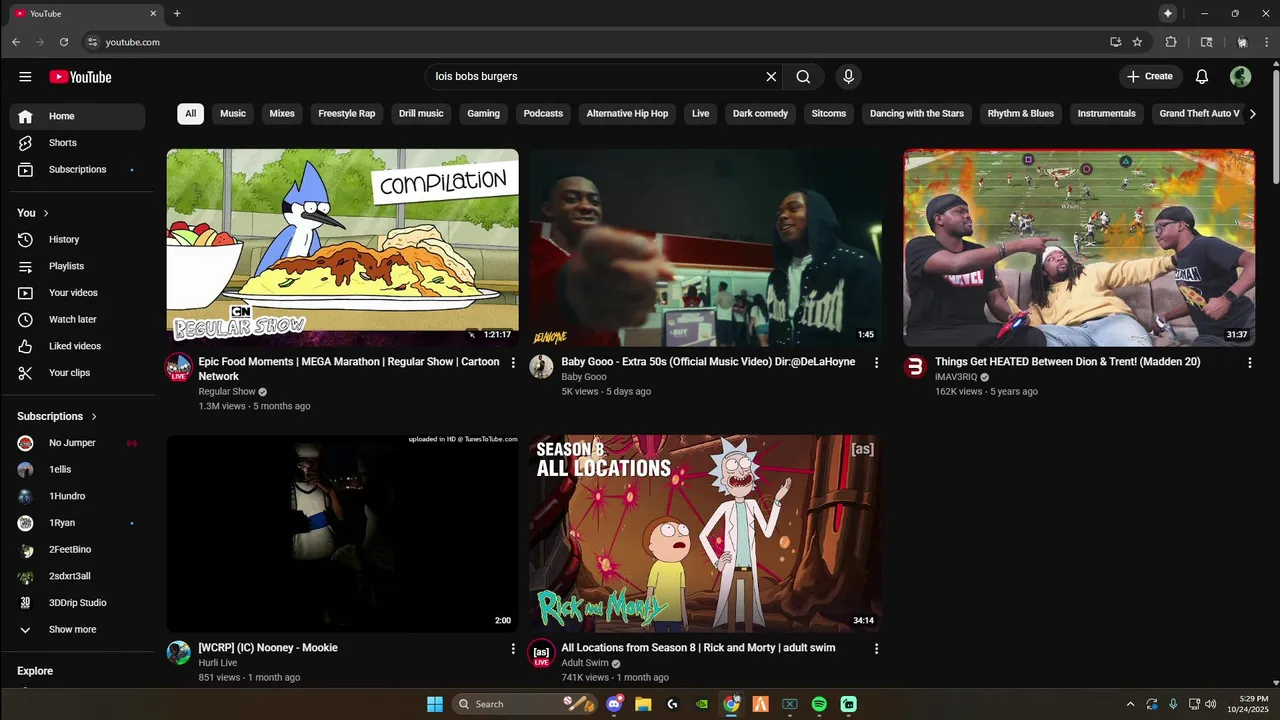Reload the page
The image size is (1280, 720).
[64, 42]
